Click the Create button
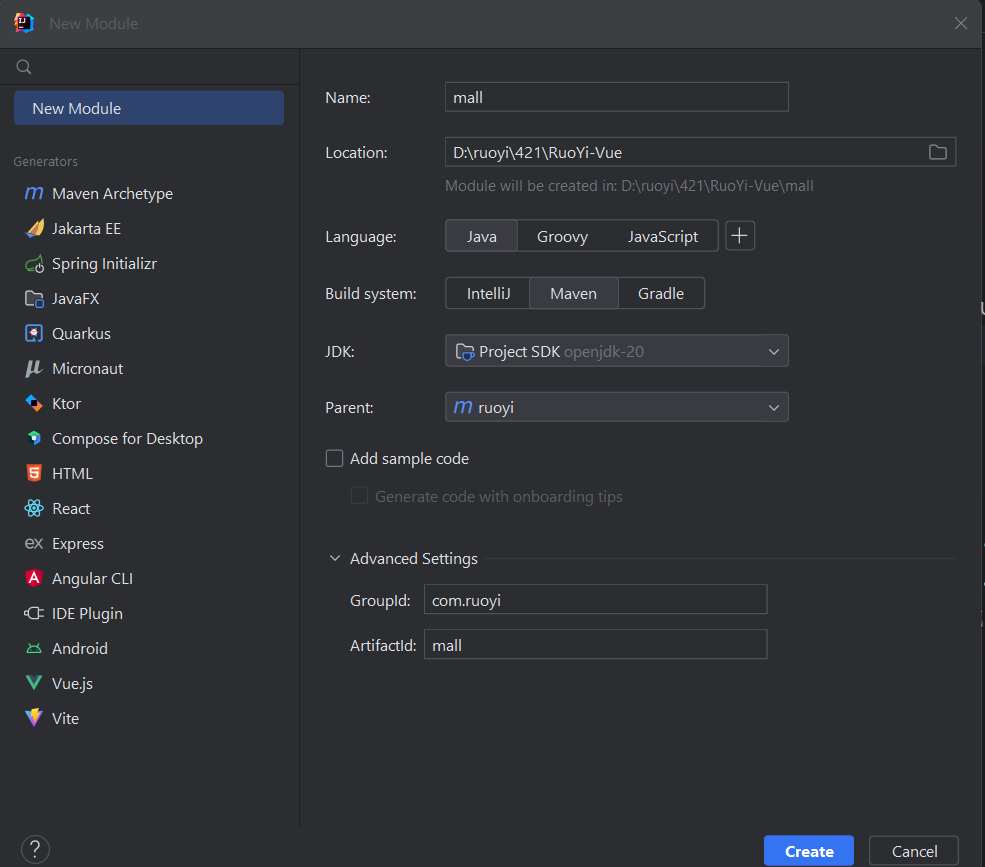This screenshot has height=867, width=985. pyautogui.click(x=808, y=851)
